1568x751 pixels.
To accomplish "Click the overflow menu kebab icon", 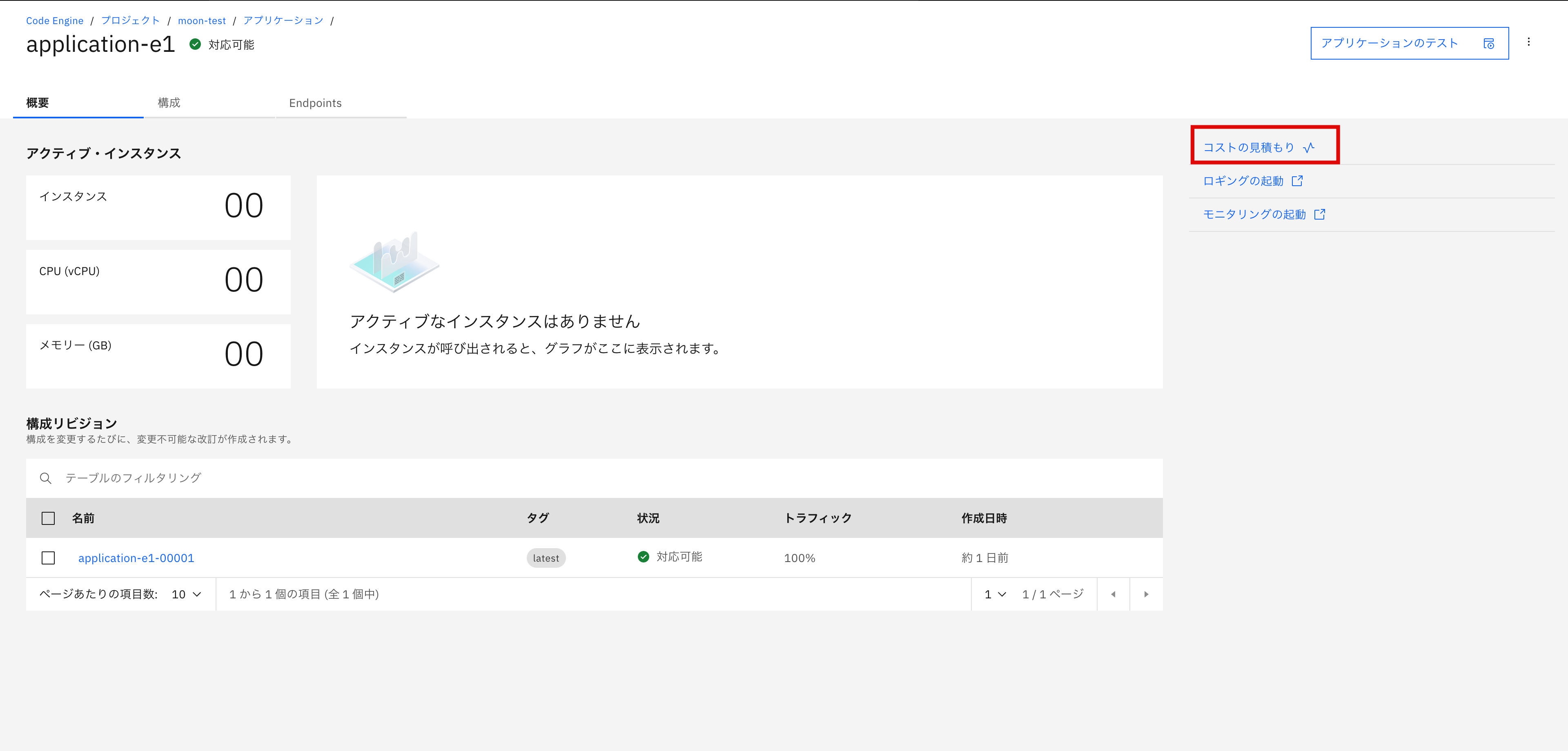I will 1528,42.
